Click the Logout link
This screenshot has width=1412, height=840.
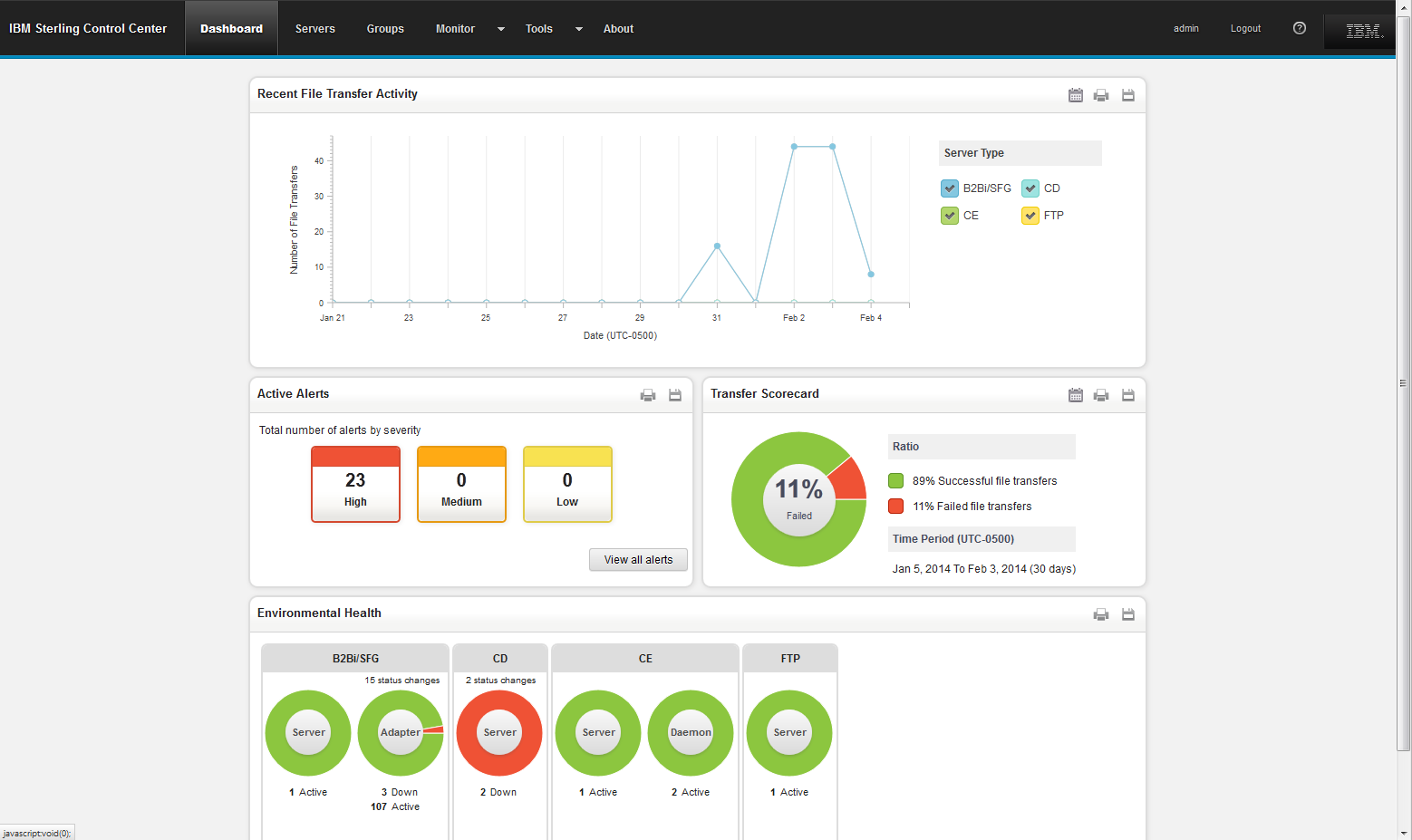[x=1245, y=29]
